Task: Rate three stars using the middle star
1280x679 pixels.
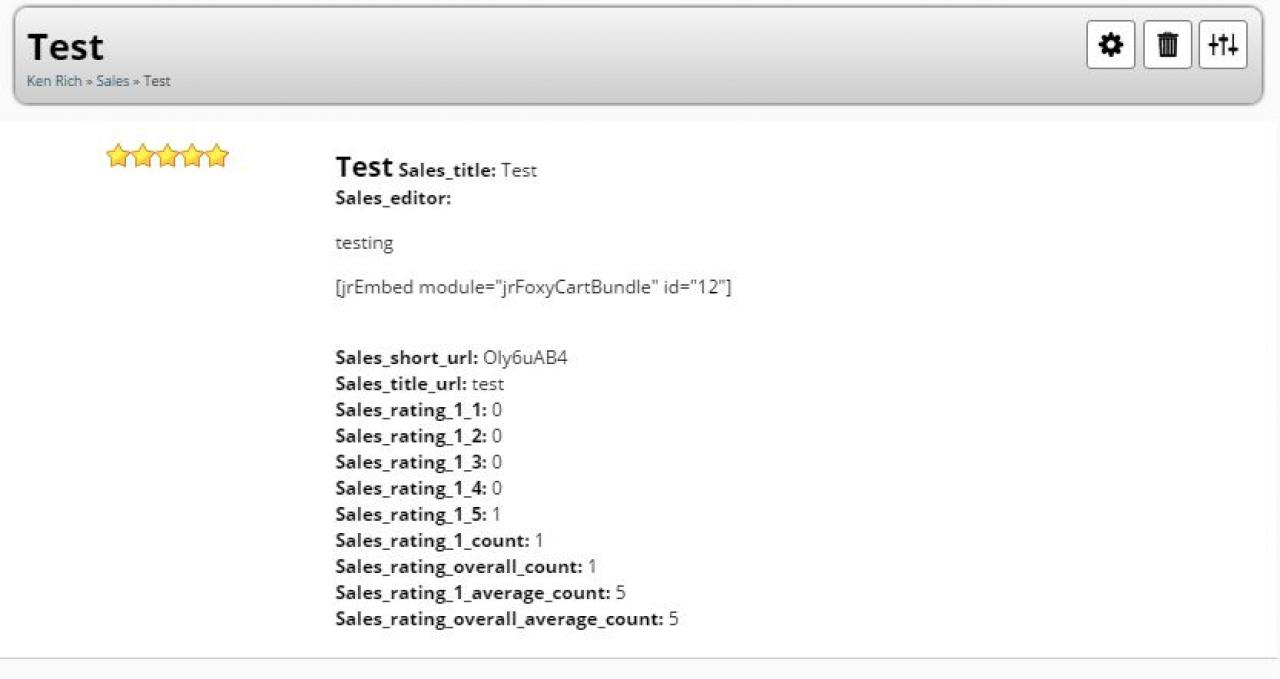Action: click(x=167, y=156)
